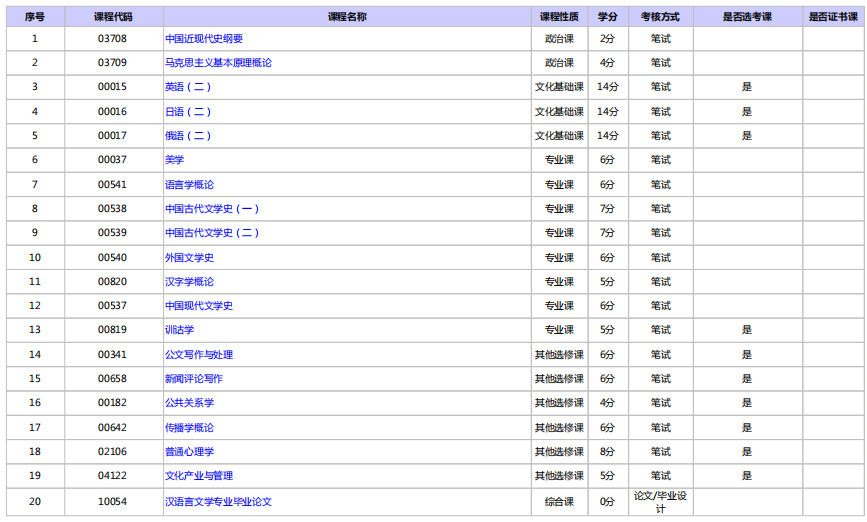867x522 pixels.
Task: Click the 美学 course link
Action: [x=174, y=160]
